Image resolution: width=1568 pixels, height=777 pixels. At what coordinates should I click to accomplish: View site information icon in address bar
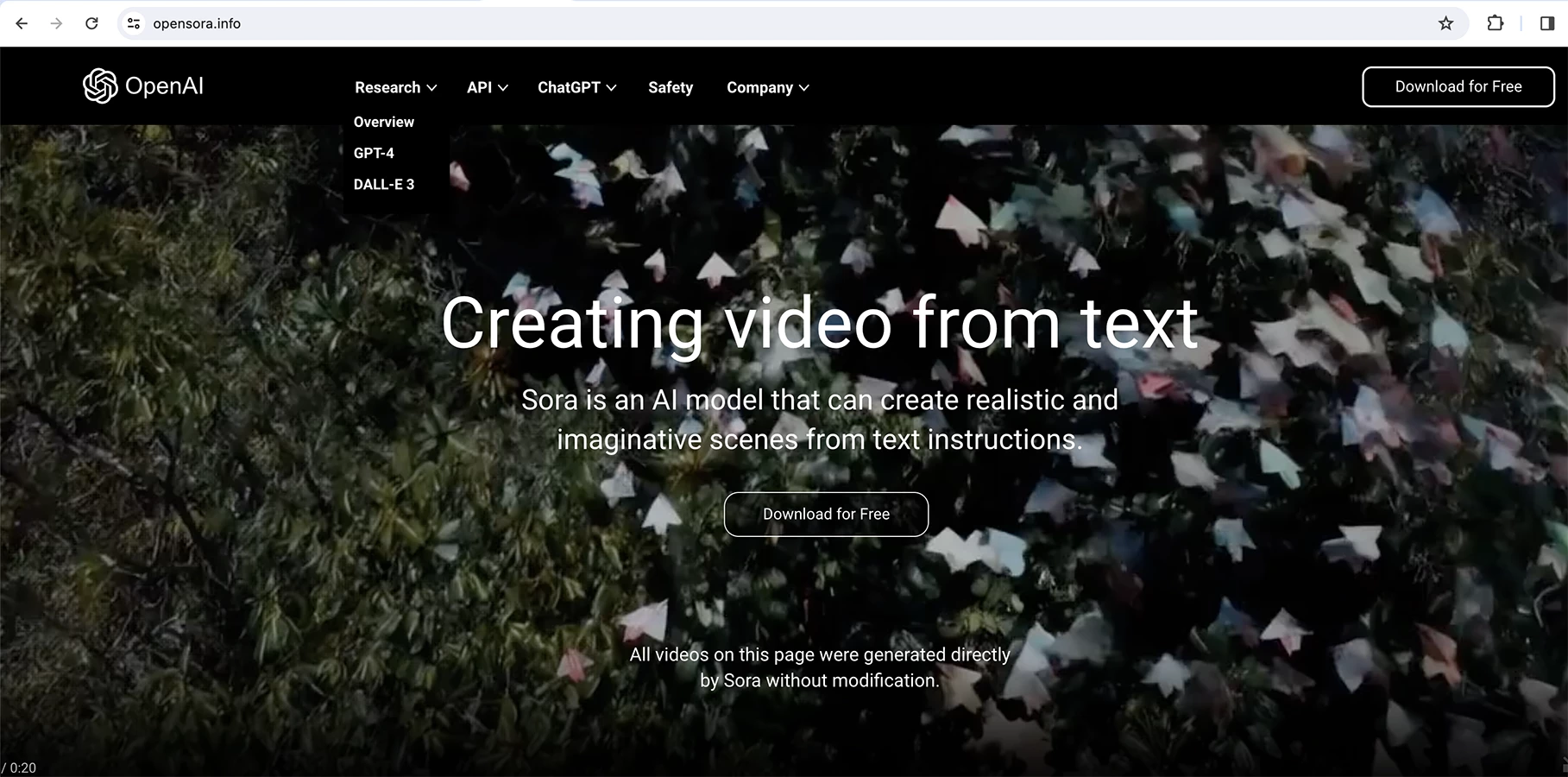(x=134, y=23)
